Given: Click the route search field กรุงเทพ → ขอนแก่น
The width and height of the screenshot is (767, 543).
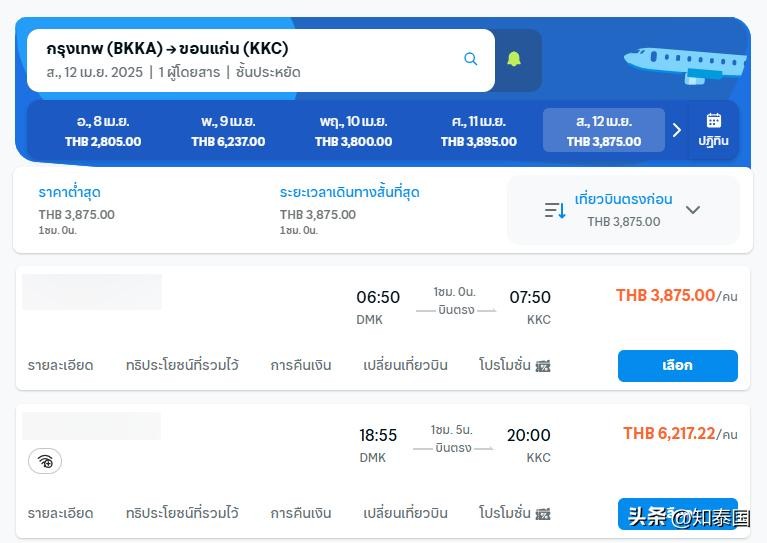Looking at the screenshot, I should tap(240, 60).
